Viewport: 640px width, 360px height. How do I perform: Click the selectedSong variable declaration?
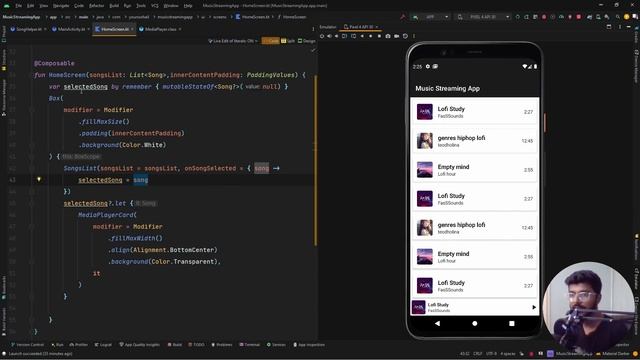(86, 87)
